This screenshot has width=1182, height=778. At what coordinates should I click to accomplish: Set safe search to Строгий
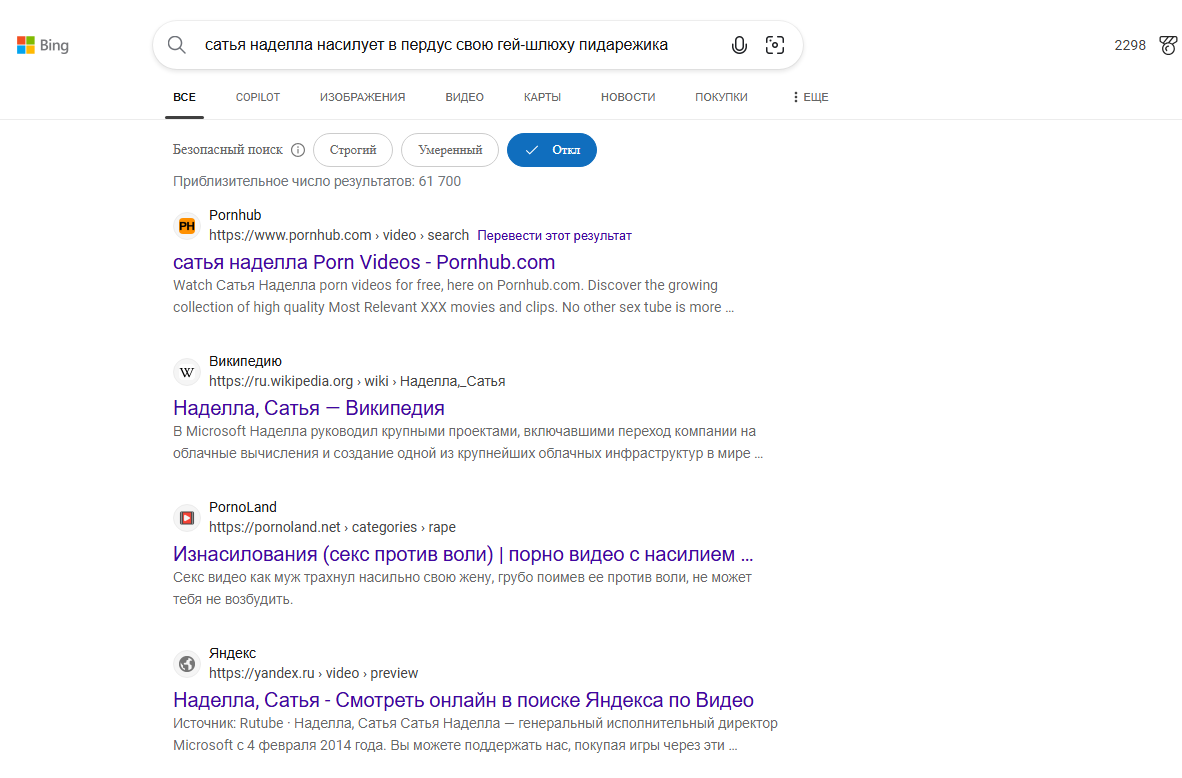point(353,150)
